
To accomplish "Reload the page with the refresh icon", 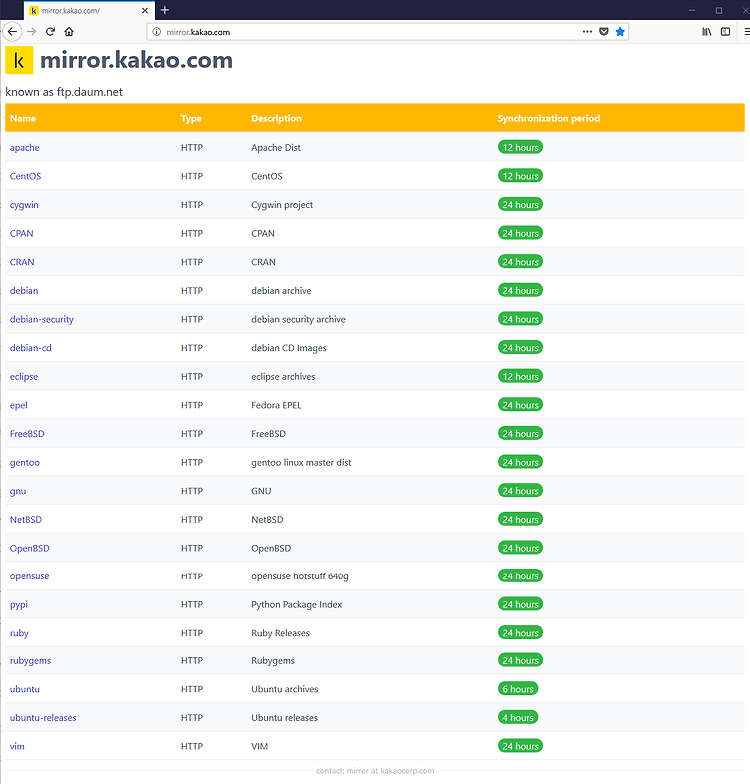I will [50, 32].
